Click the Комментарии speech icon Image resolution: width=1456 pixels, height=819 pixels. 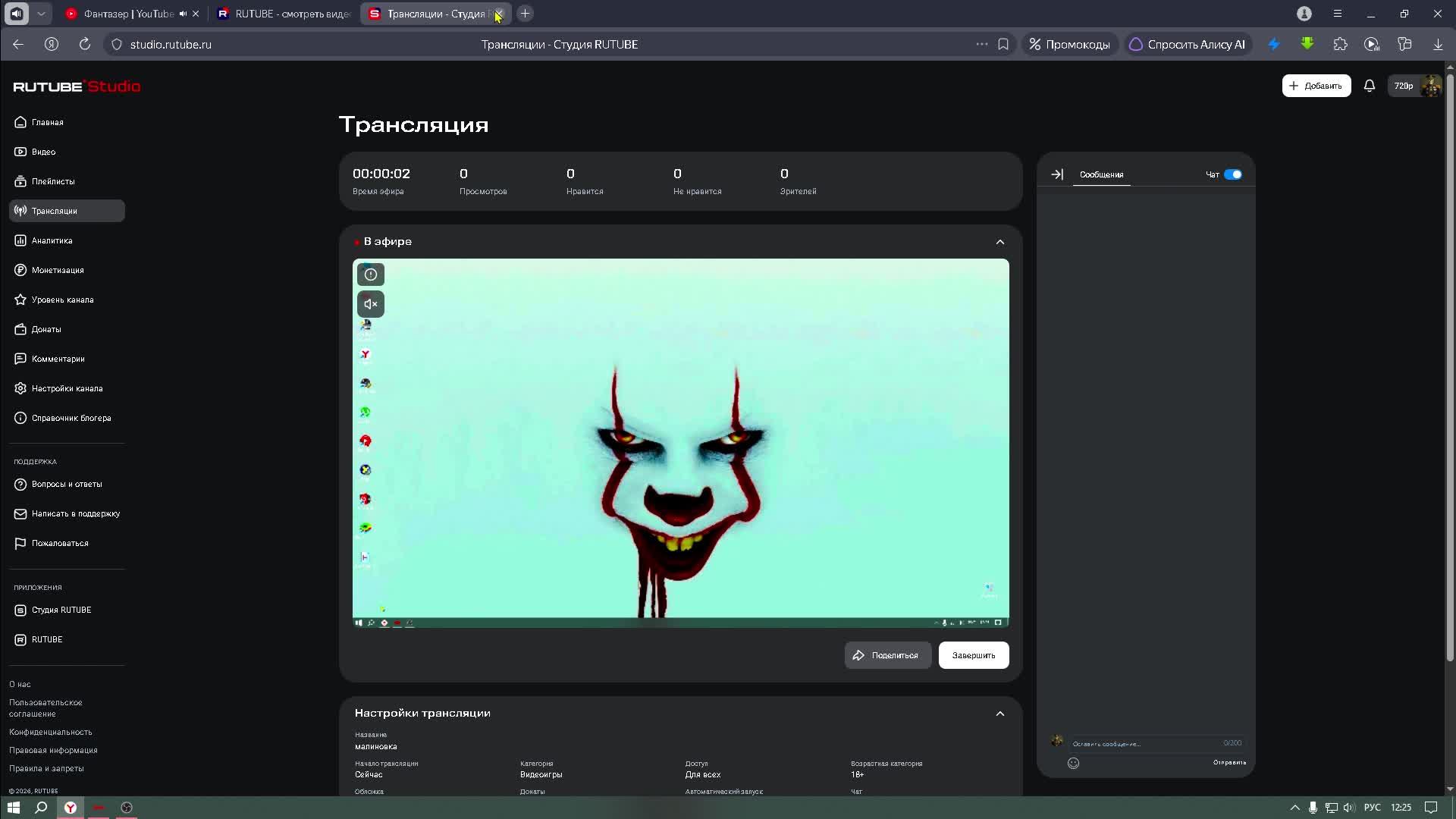point(20,359)
